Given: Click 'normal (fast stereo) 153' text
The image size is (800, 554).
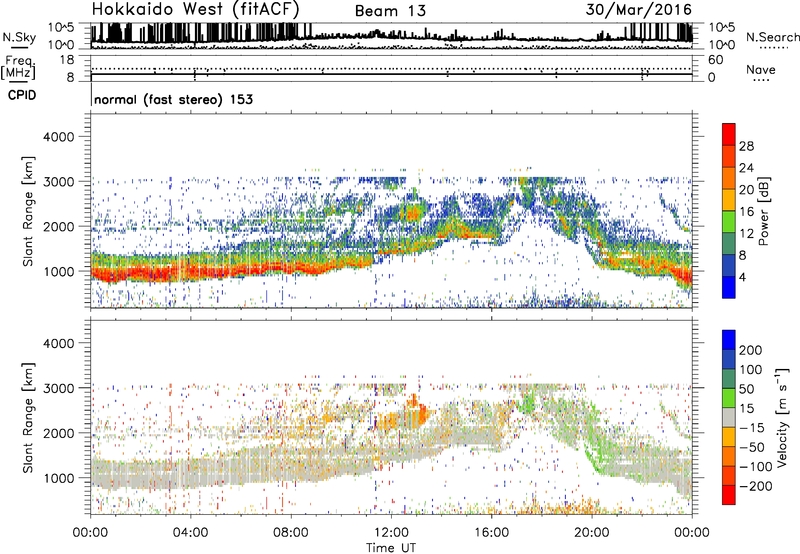Looking at the screenshot, I should 173,99.
